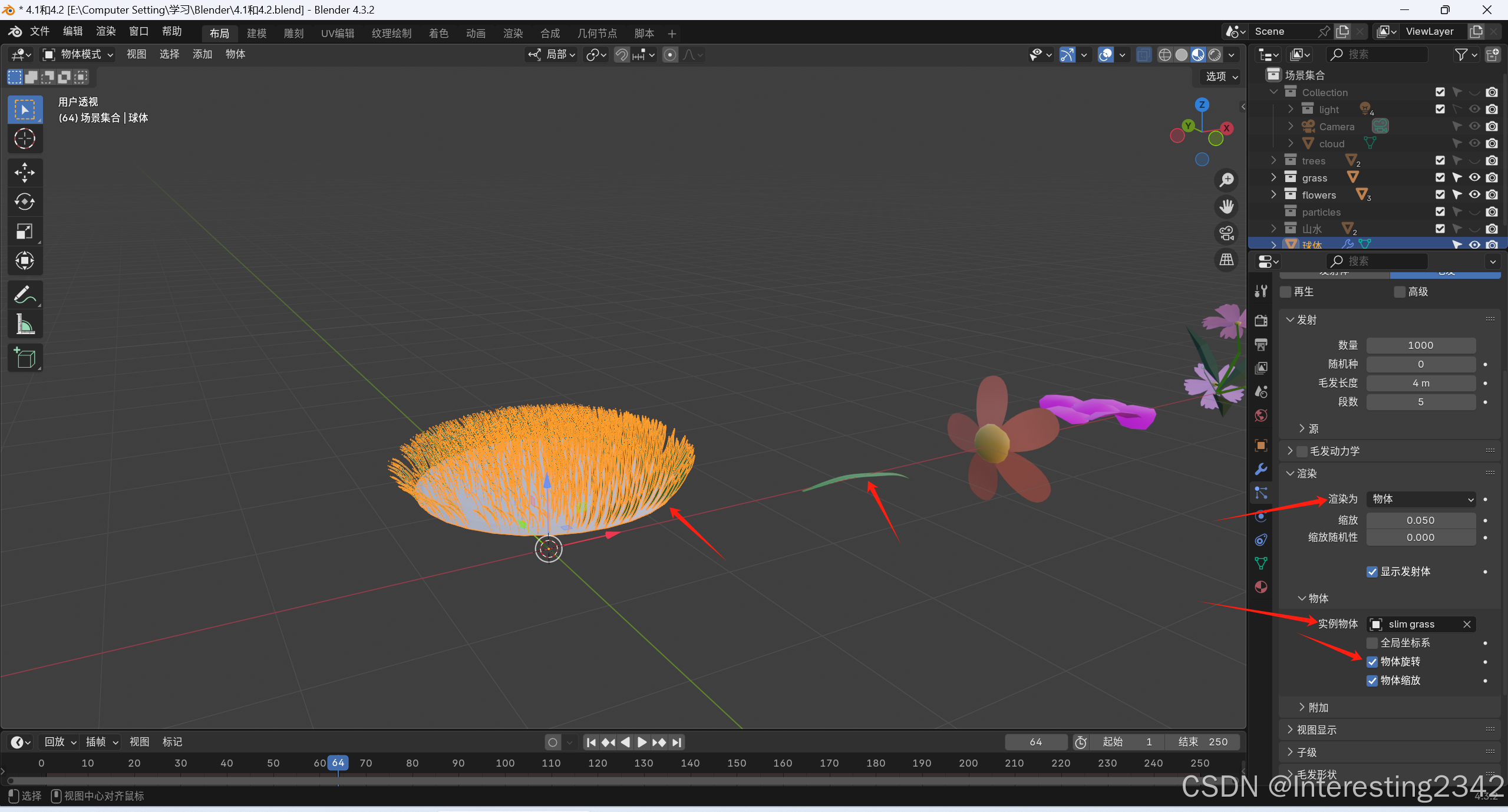Select the Measure tool

coord(25,324)
